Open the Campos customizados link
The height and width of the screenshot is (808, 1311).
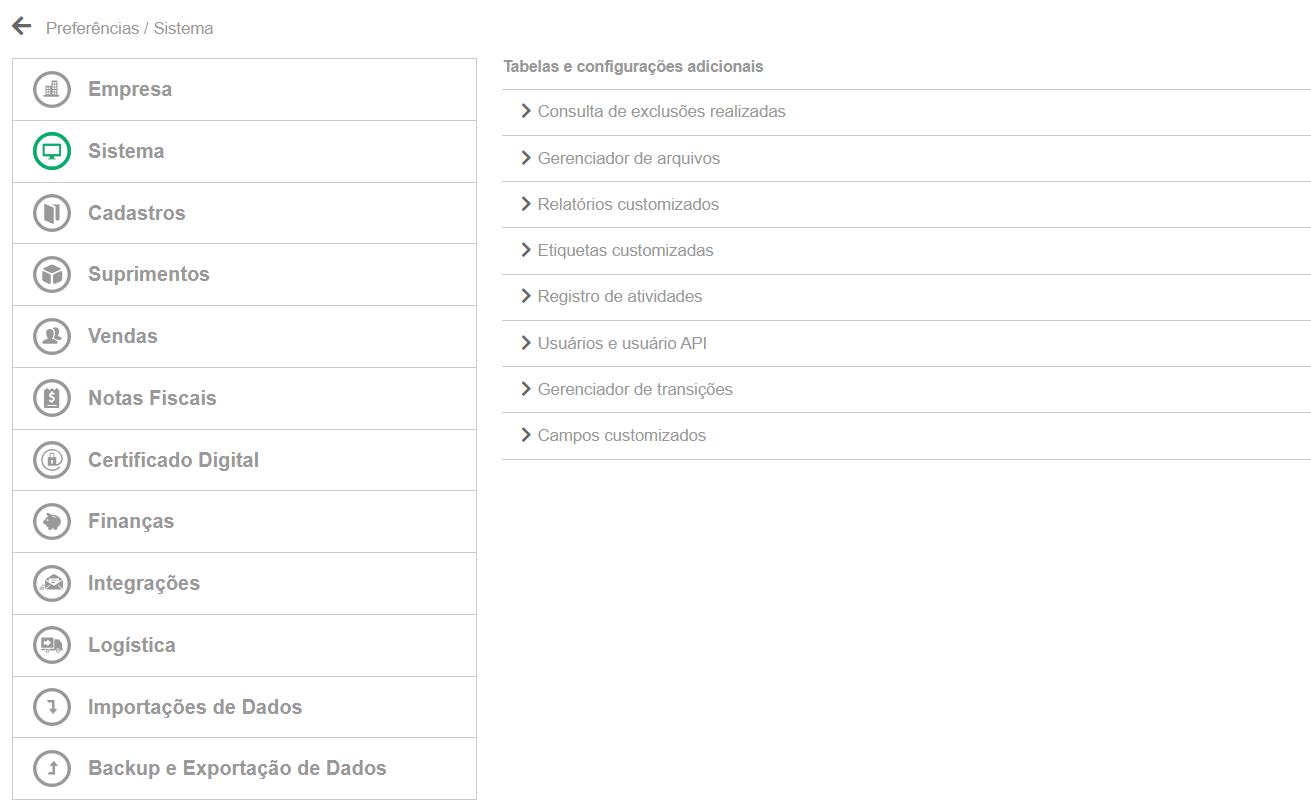[622, 435]
